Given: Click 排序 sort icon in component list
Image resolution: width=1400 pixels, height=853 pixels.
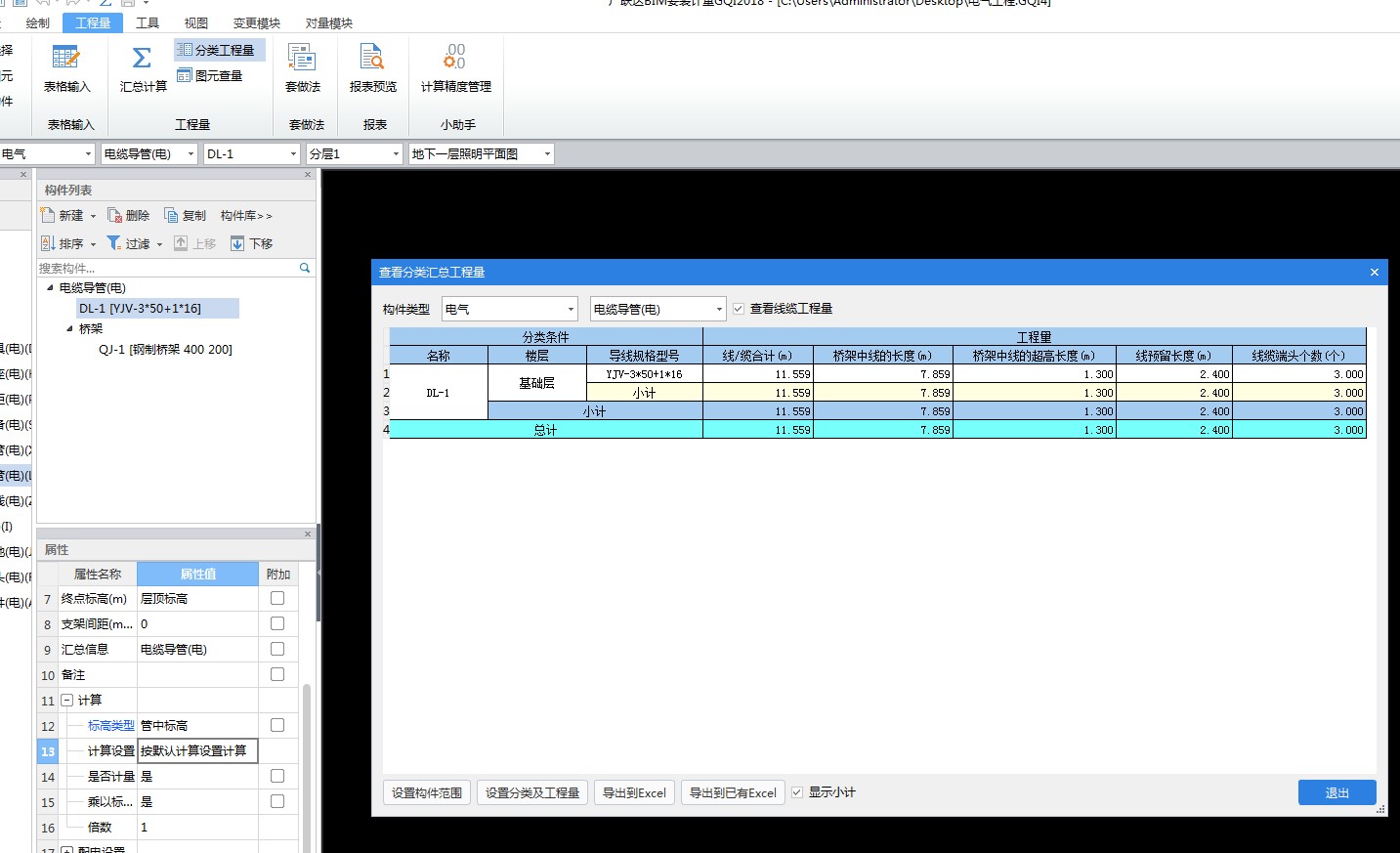Looking at the screenshot, I should click(x=48, y=243).
